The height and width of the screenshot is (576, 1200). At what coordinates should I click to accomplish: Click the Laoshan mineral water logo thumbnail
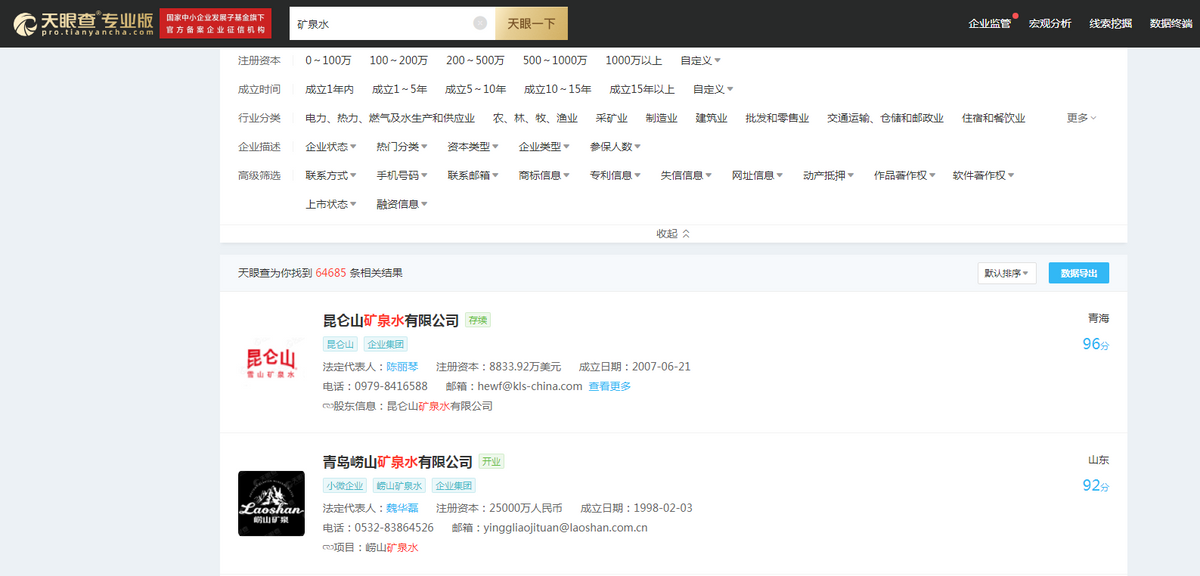(270, 503)
